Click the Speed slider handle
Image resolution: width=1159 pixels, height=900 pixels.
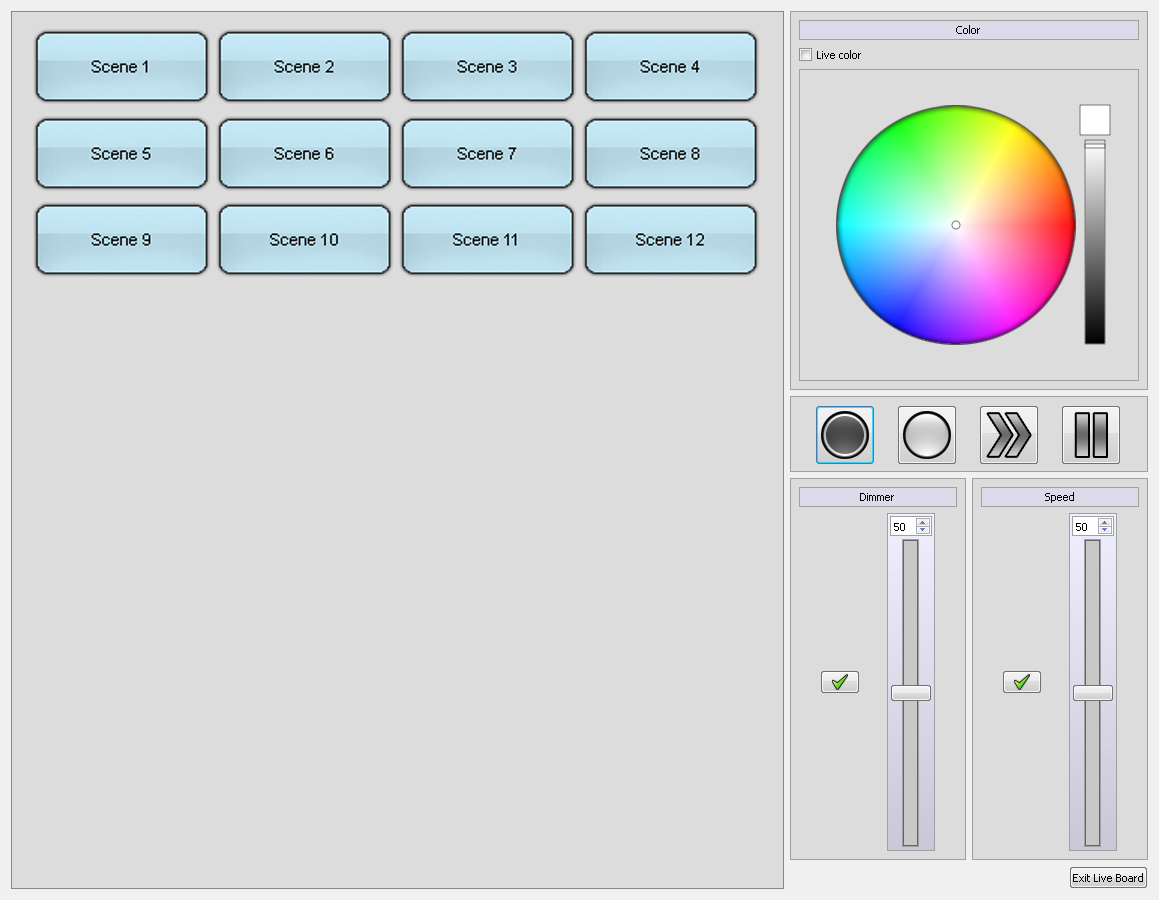(1093, 693)
